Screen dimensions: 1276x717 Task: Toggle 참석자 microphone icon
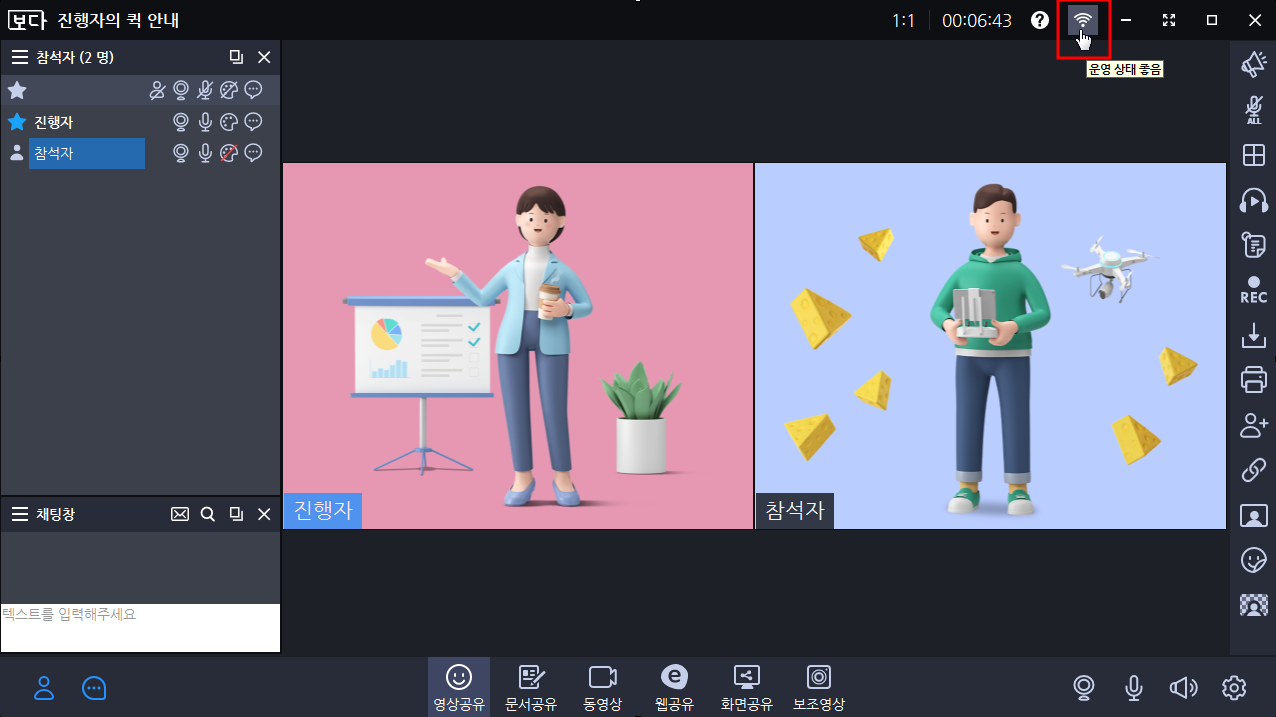(205, 153)
